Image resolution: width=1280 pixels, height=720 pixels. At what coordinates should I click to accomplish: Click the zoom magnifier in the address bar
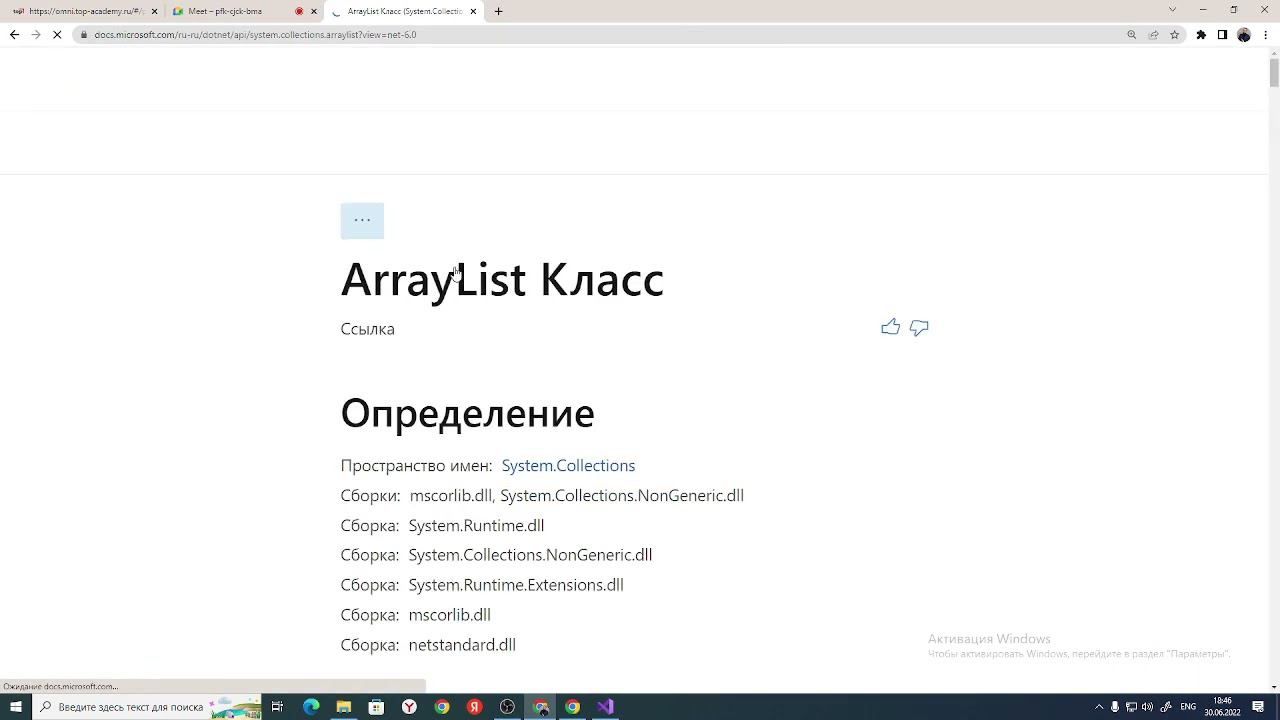pyautogui.click(x=1132, y=35)
